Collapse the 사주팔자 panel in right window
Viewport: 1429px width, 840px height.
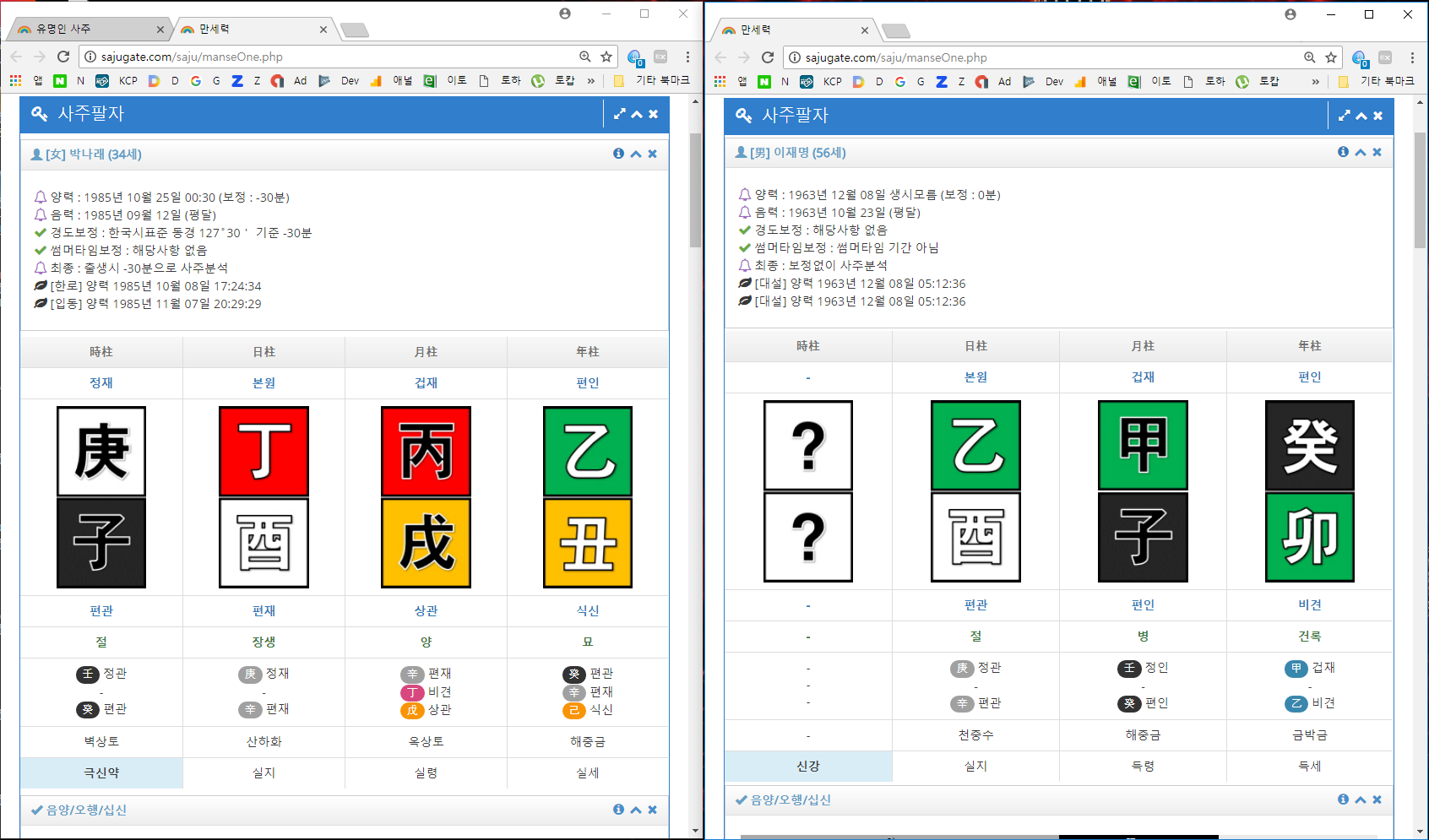click(x=1361, y=116)
